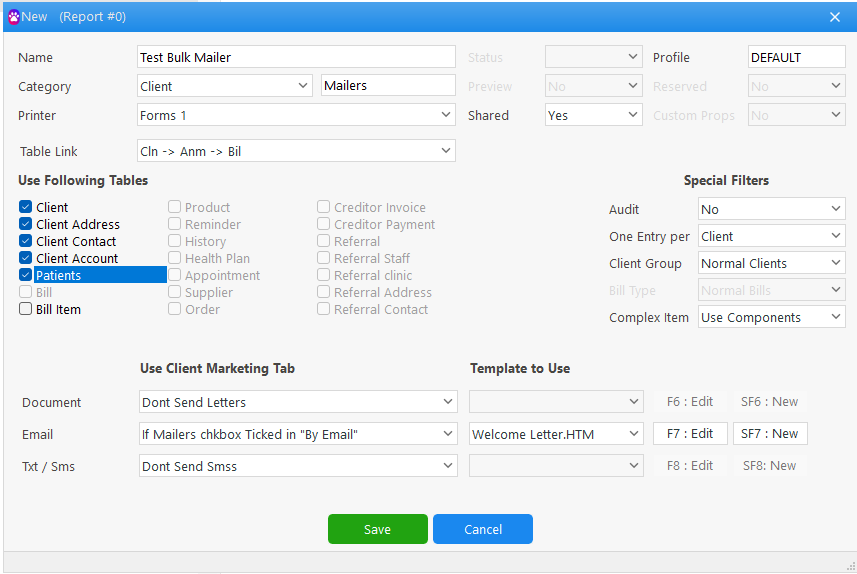Image resolution: width=857 pixels, height=574 pixels.
Task: Enable the Bill Item checkbox
Action: 26,309
